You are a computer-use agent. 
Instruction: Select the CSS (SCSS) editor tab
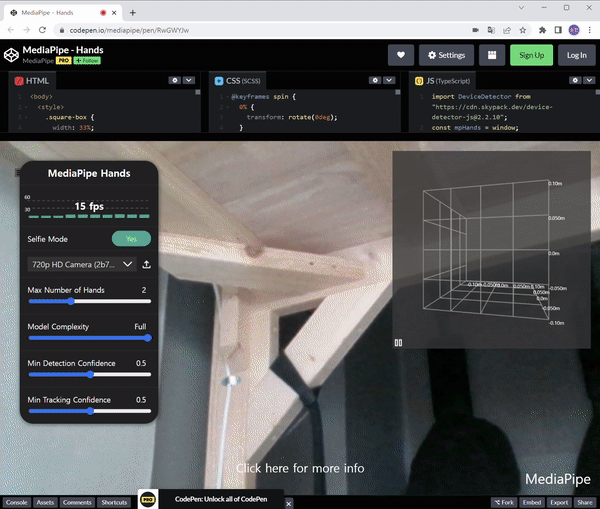[238, 81]
